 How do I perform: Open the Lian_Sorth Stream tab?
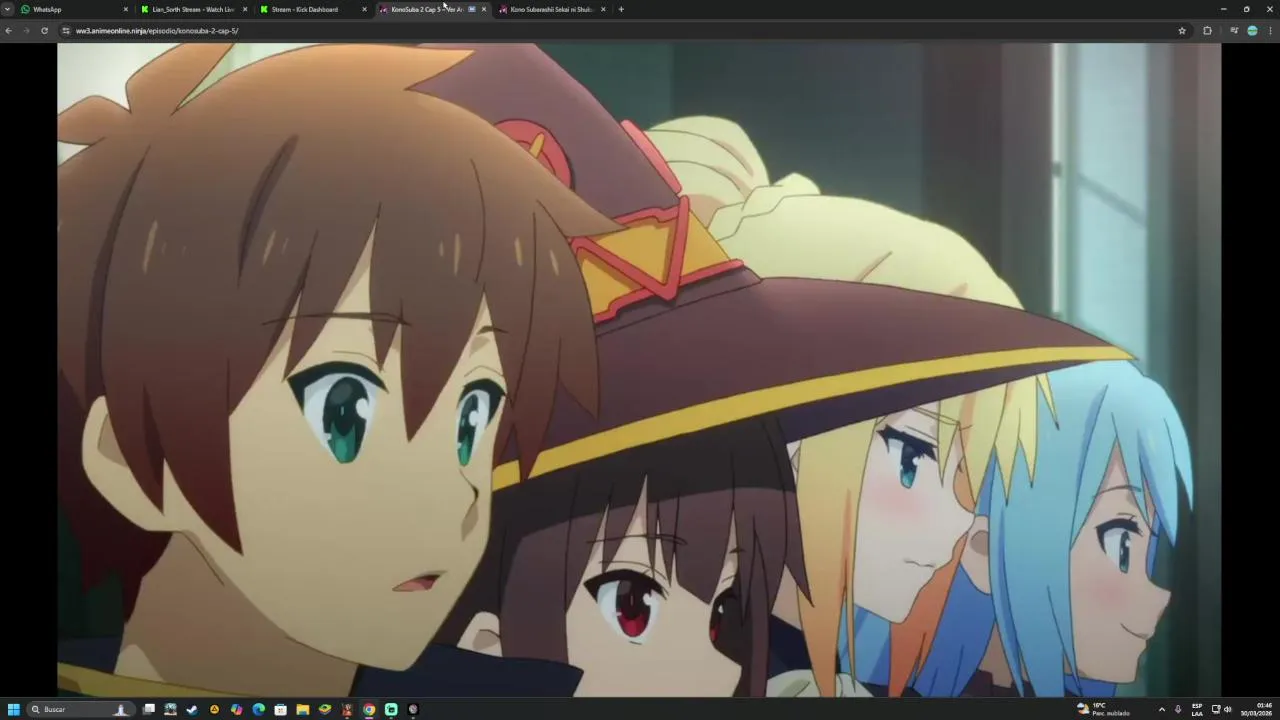(193, 9)
